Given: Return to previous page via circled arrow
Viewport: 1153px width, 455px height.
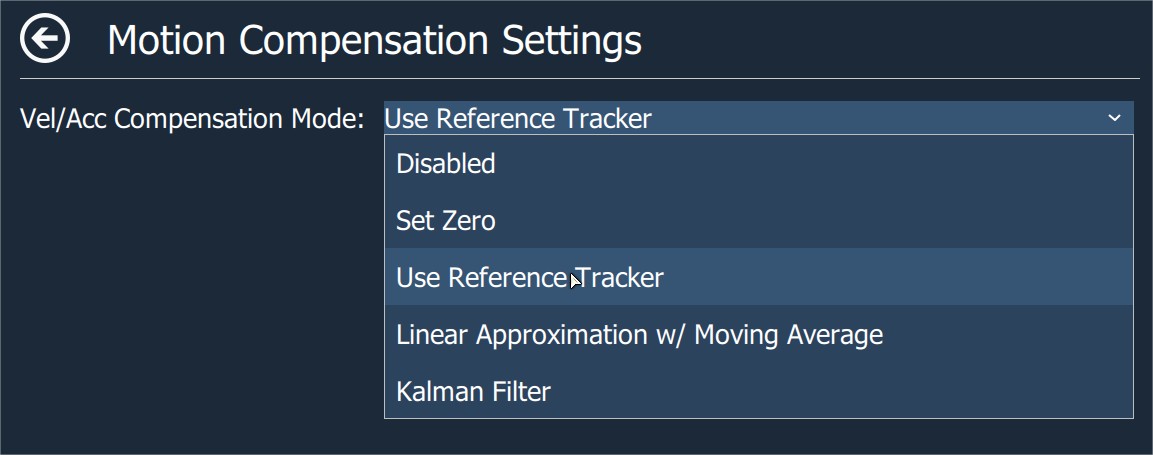Looking at the screenshot, I should pos(45,40).
